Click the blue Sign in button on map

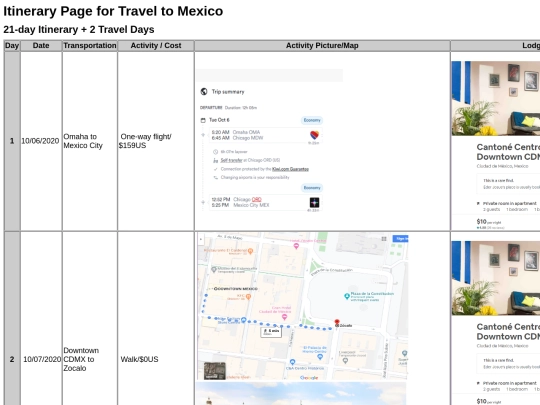(401, 239)
